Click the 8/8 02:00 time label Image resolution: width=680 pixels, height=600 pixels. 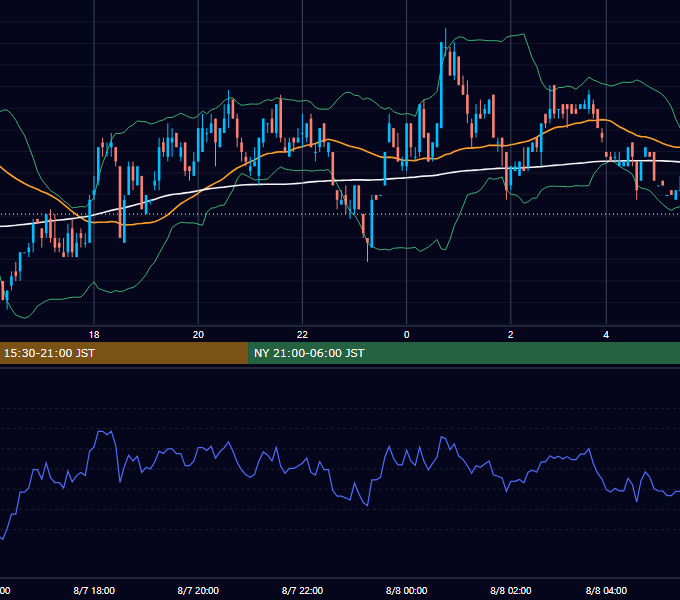510,590
